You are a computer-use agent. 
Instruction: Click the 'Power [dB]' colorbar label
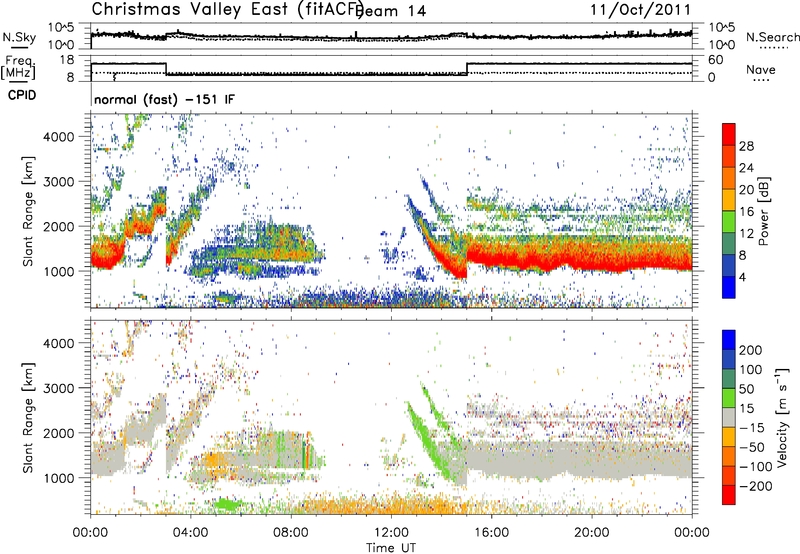[763, 211]
